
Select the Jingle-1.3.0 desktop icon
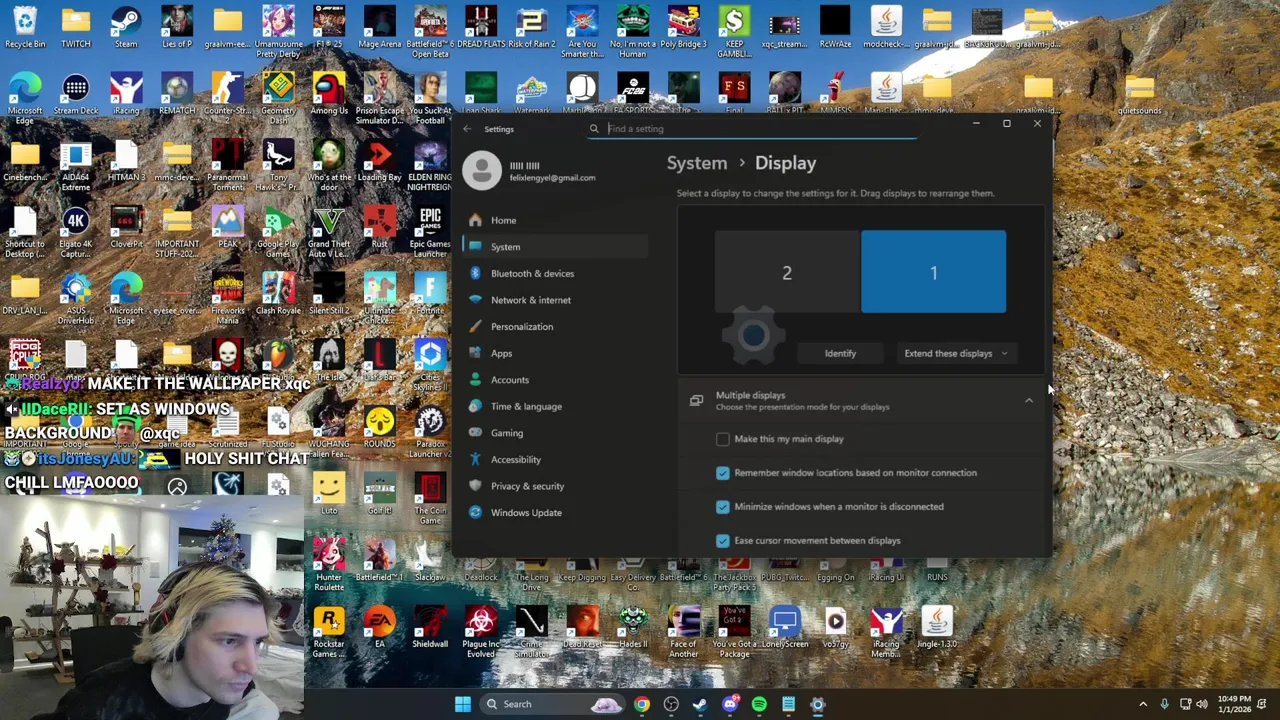937,628
